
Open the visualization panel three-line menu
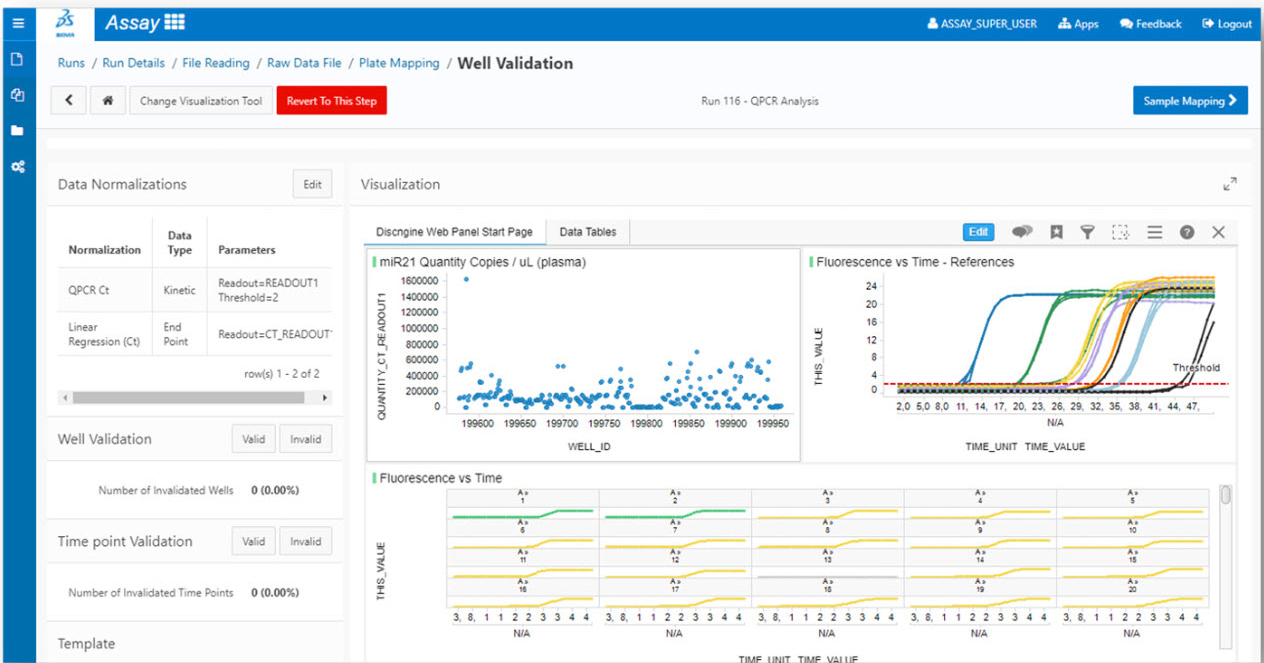click(1154, 232)
